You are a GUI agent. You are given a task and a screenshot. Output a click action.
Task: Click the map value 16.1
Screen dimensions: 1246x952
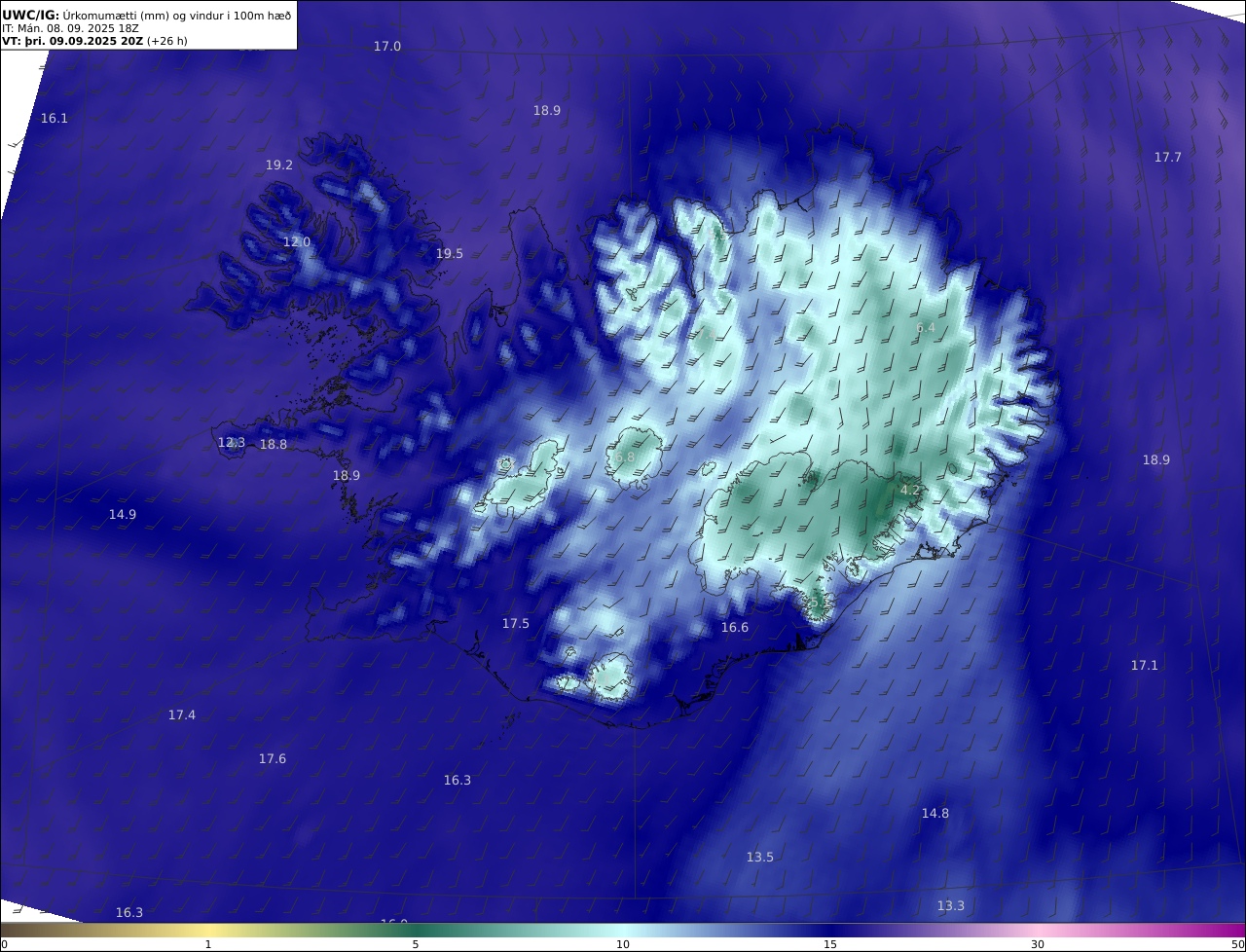click(x=55, y=119)
